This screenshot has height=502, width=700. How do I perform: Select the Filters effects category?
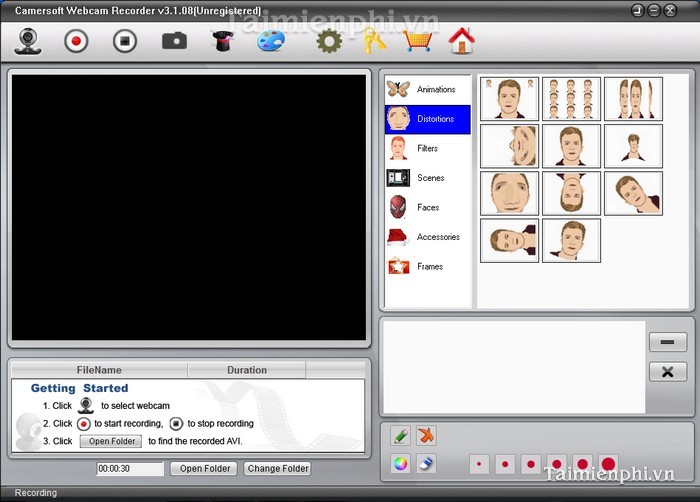428,148
